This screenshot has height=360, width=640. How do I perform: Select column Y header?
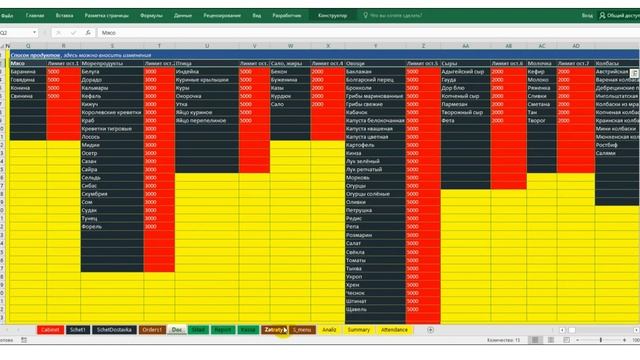click(x=375, y=46)
